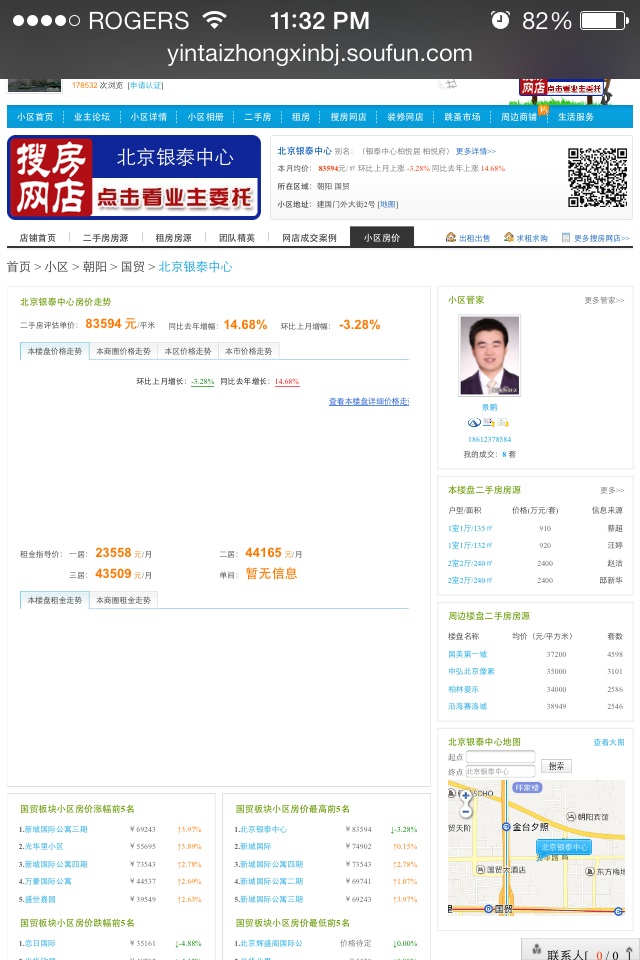Click the 搜索 map button
Viewport: 640px width, 960px height.
[x=556, y=766]
